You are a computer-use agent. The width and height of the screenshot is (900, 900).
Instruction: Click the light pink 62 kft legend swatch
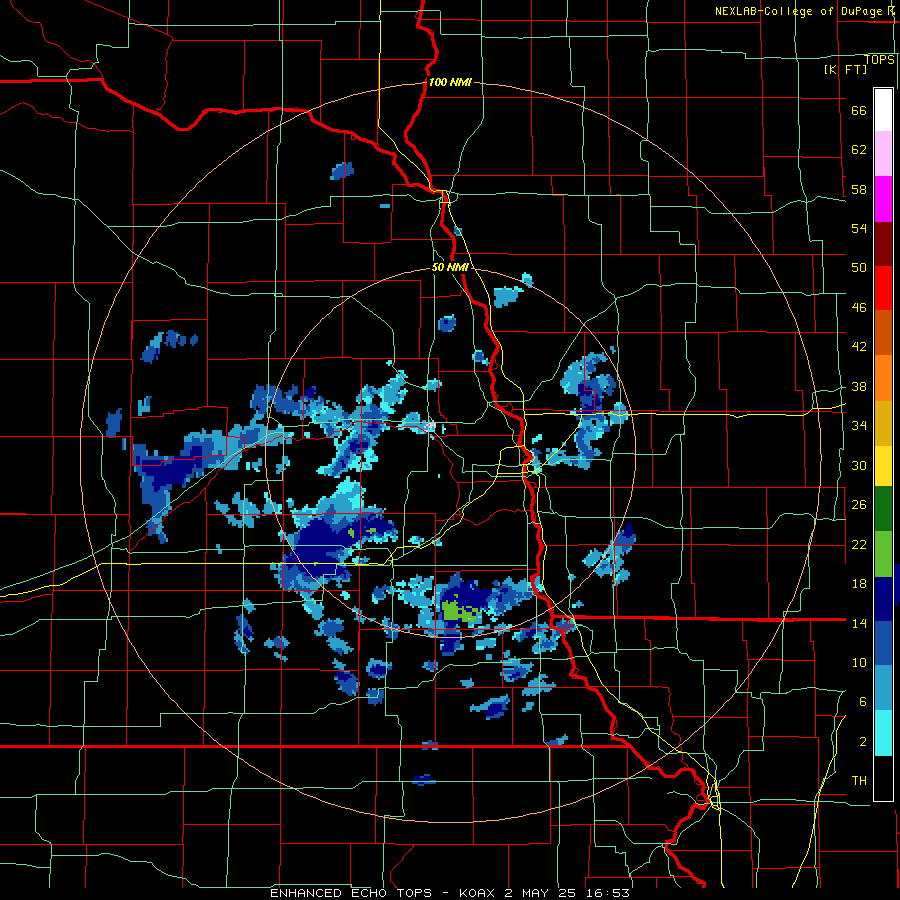(x=883, y=154)
